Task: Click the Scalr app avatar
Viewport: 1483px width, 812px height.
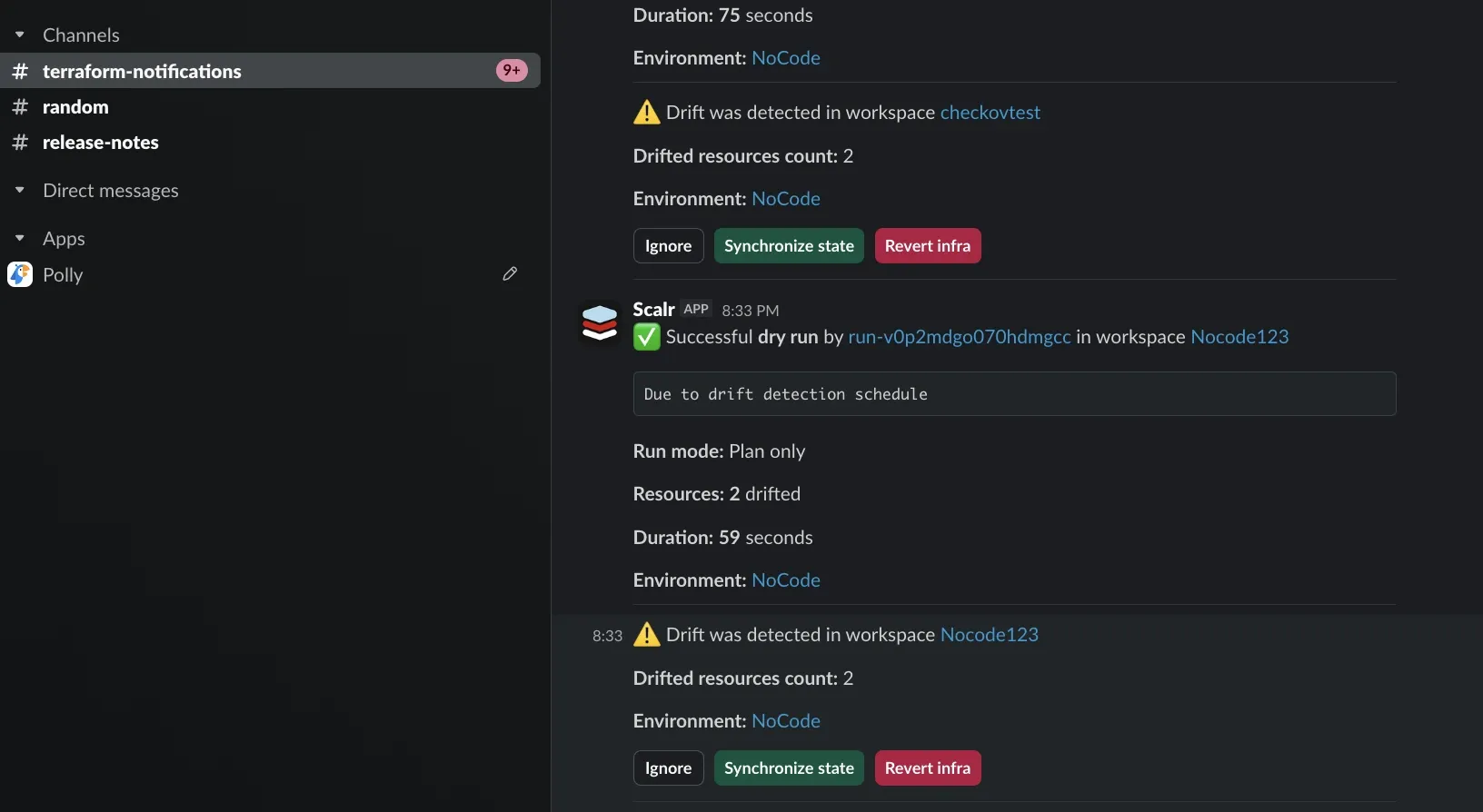Action: 600,322
